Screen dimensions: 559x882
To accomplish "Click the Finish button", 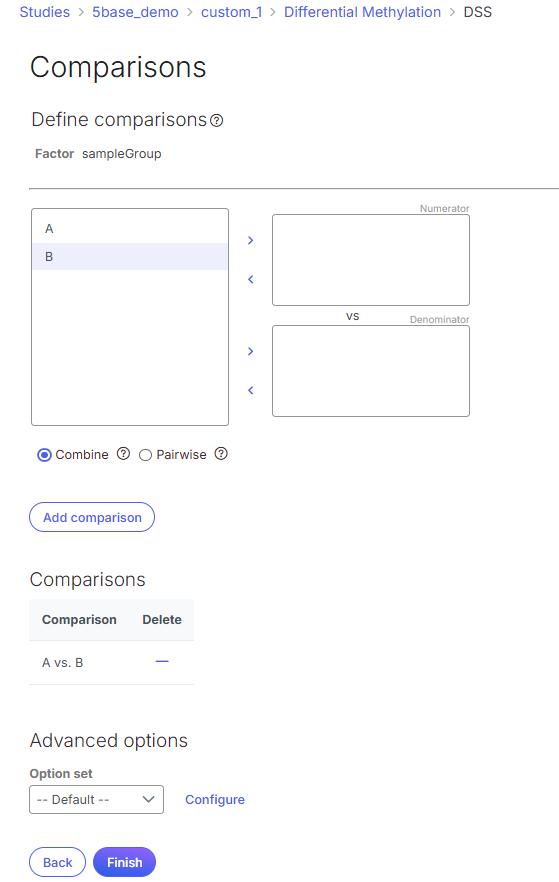I will pyautogui.click(x=124, y=862).
